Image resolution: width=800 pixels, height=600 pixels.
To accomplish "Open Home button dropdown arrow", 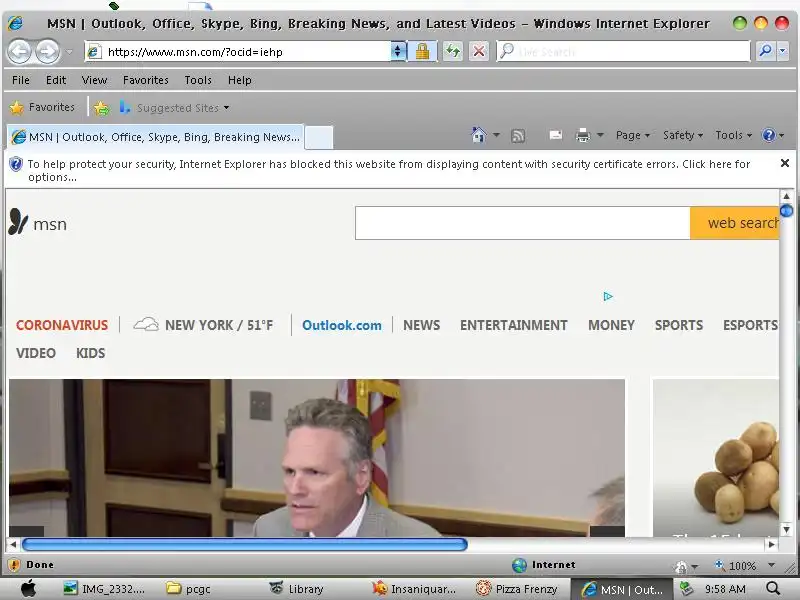I will point(496,135).
